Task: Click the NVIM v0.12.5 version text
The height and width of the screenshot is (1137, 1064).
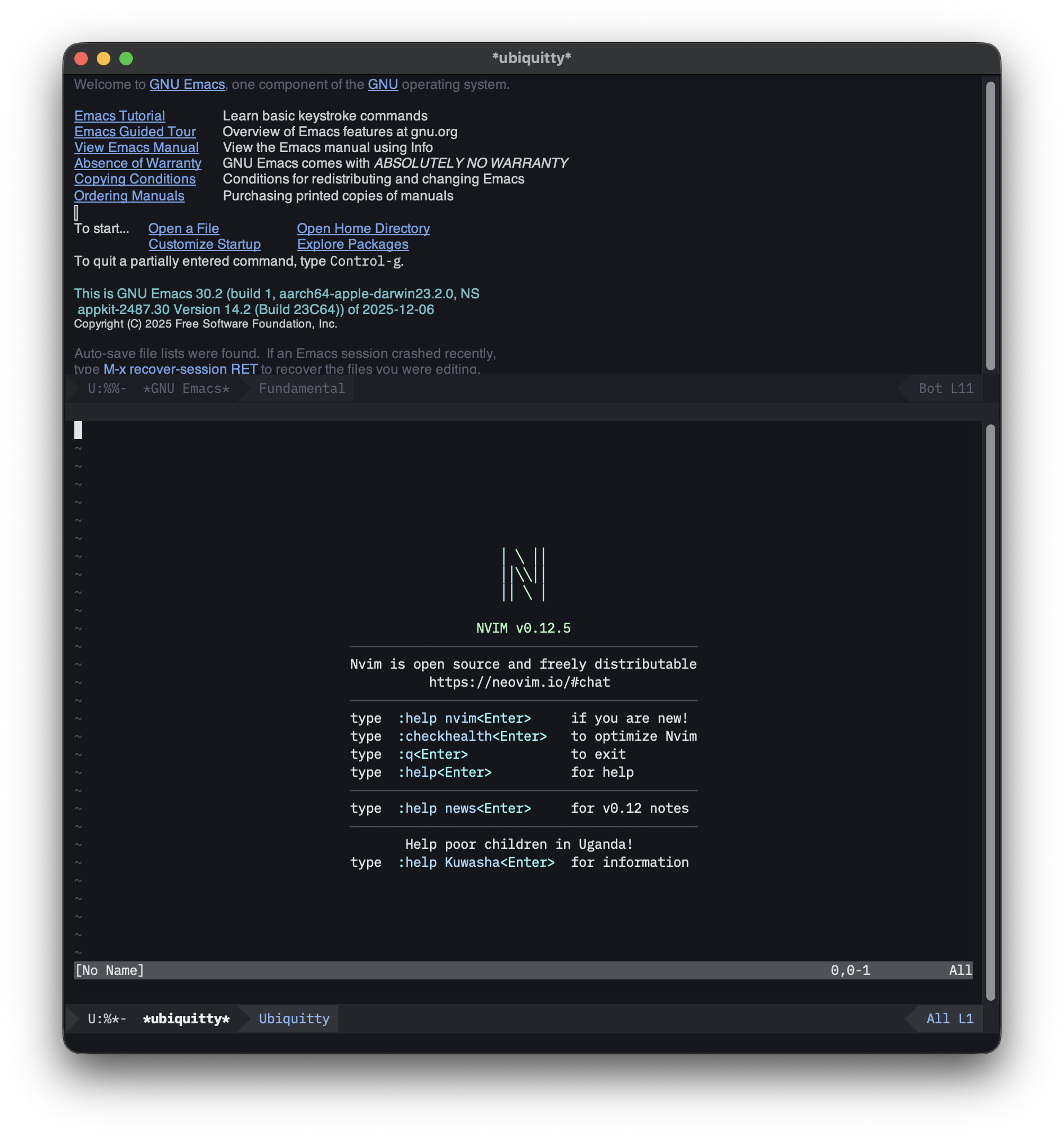Action: pos(524,628)
